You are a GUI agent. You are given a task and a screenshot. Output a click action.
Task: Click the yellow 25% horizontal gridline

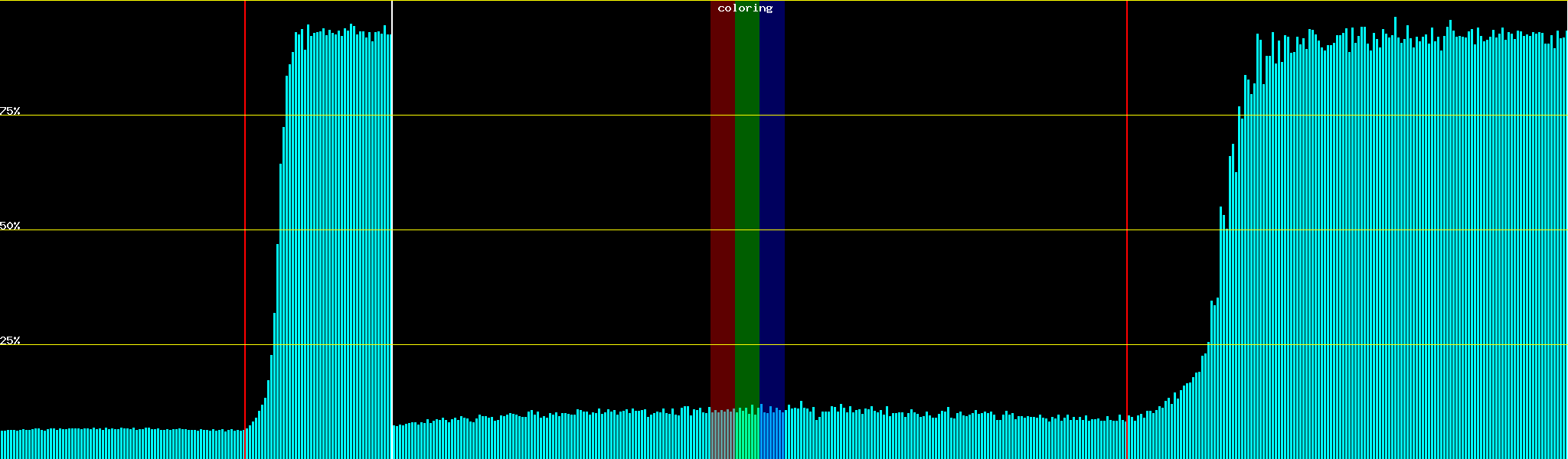click(536, 345)
